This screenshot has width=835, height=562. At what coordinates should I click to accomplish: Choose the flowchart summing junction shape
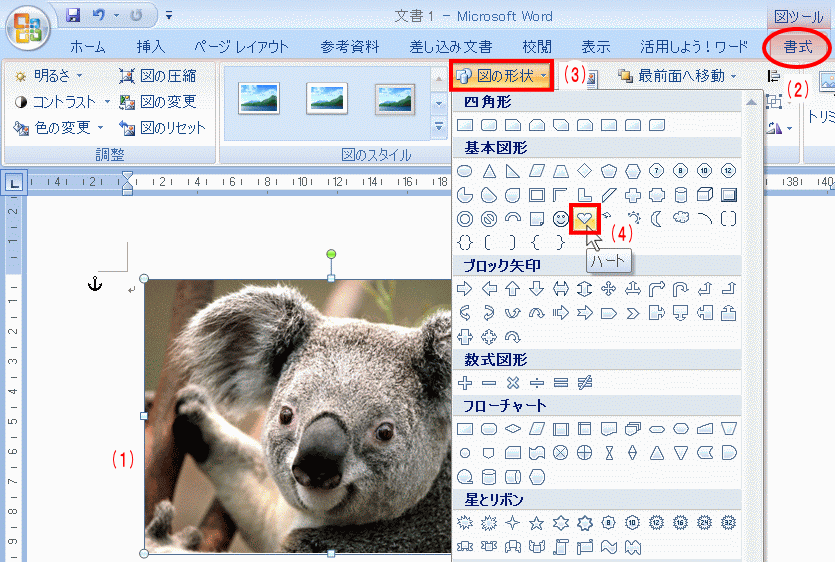tap(560, 453)
